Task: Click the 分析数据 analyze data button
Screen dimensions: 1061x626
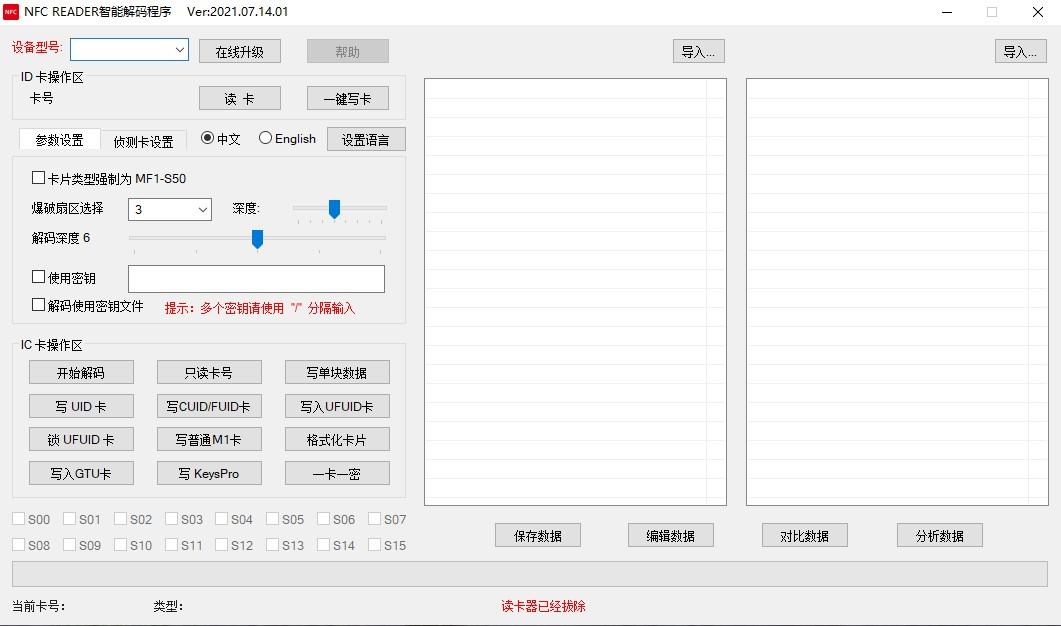Action: (939, 536)
